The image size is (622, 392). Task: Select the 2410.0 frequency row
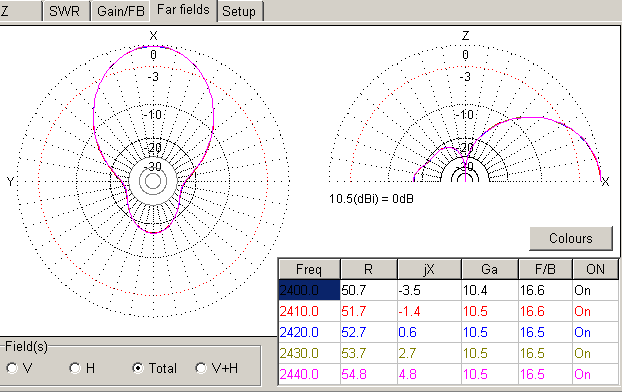point(309,311)
